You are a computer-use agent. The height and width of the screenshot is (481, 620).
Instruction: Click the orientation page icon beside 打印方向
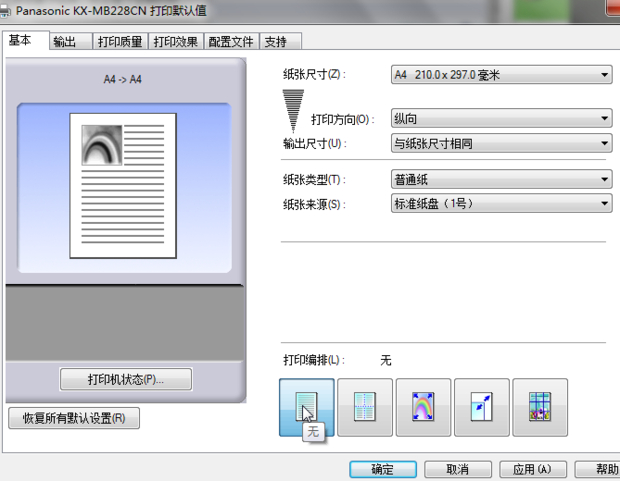tap(293, 111)
